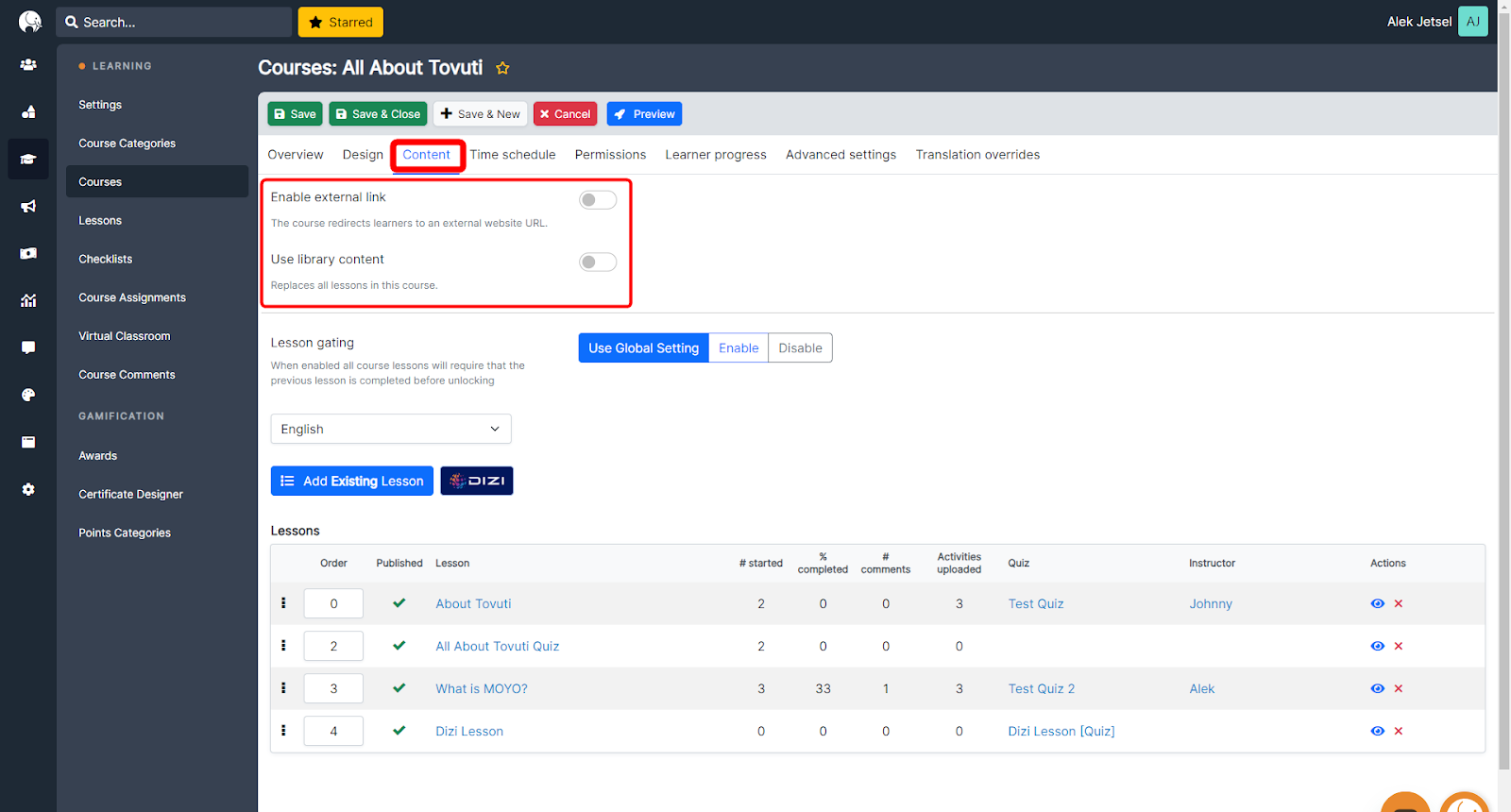1511x812 pixels.
Task: Select Use Global Setting for lesson gating
Action: (643, 347)
